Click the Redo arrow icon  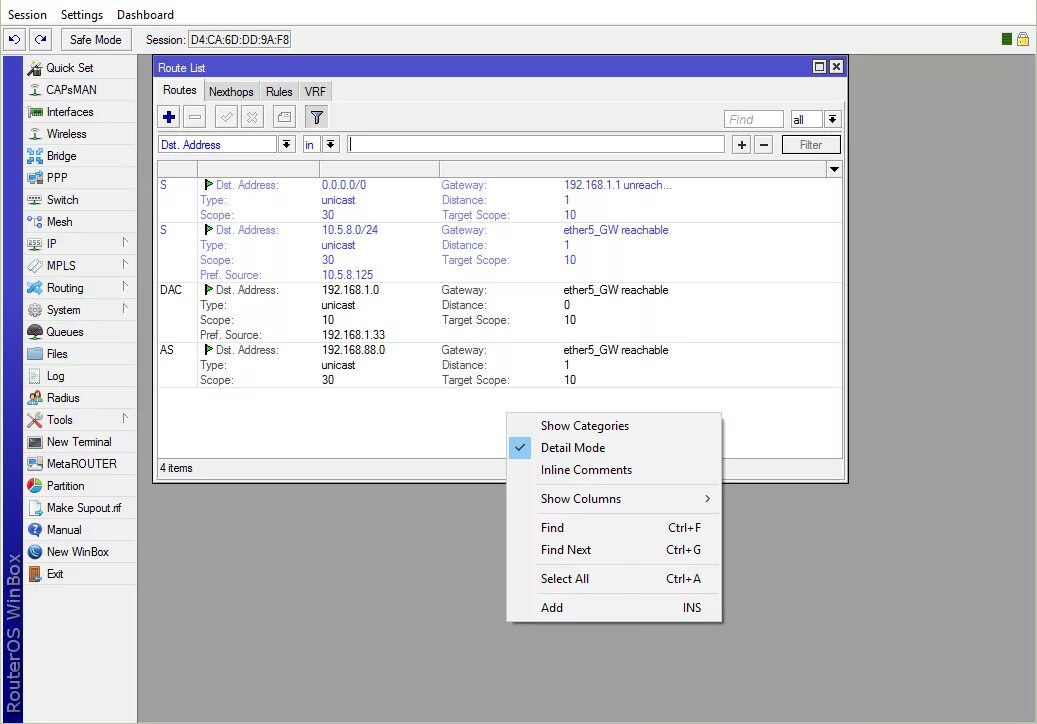[40, 40]
